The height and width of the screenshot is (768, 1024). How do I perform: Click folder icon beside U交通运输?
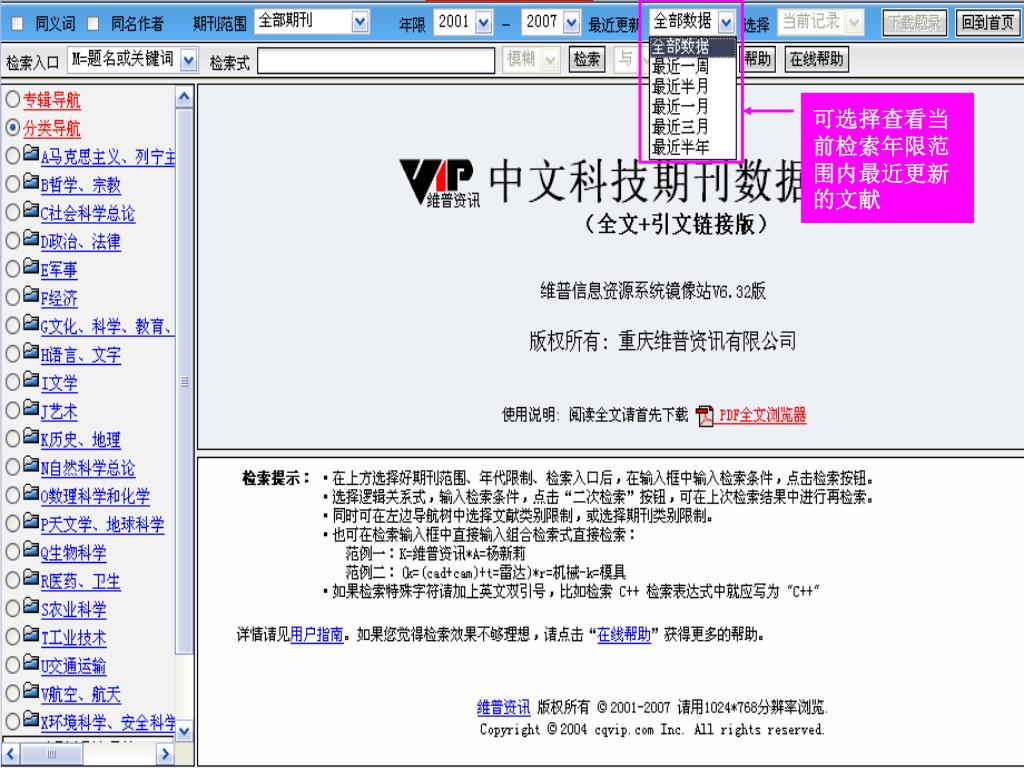pos(31,663)
